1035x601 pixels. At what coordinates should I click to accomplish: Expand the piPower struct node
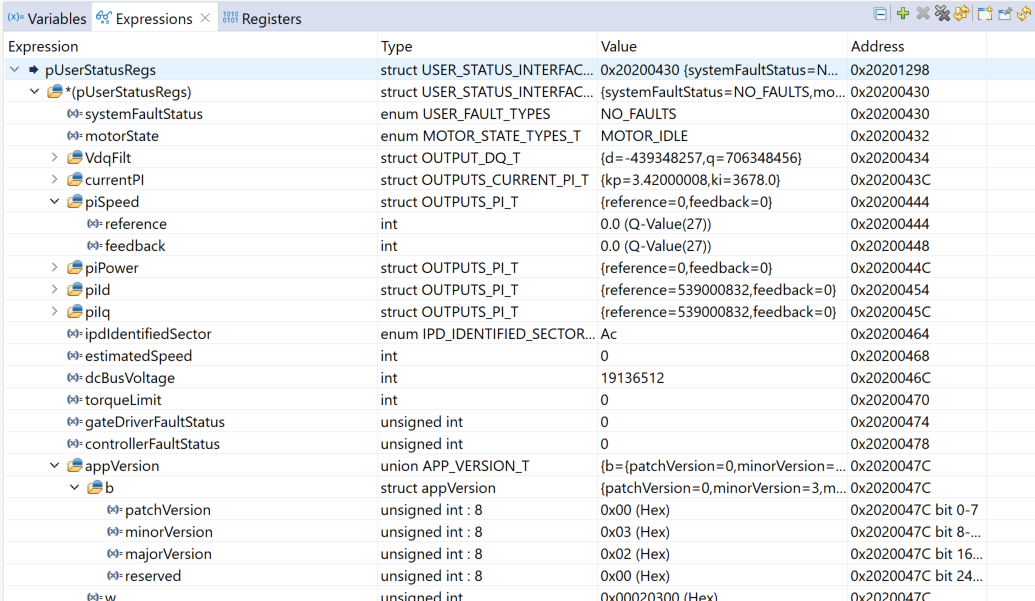pyautogui.click(x=55, y=268)
